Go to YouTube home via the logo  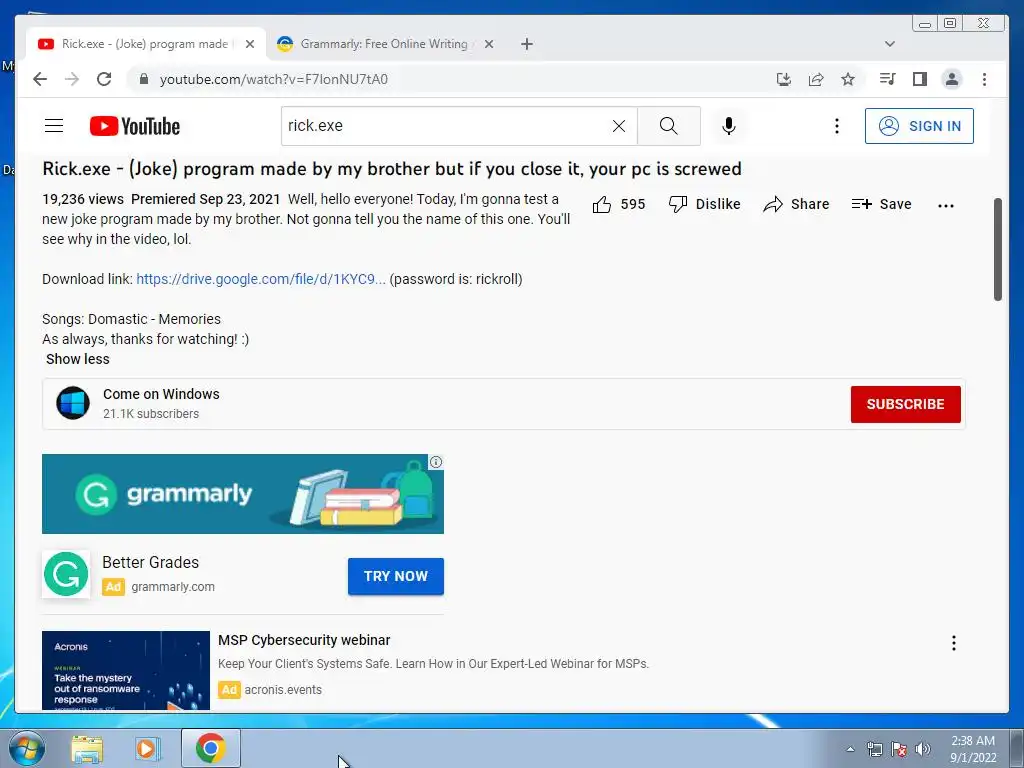[135, 126]
